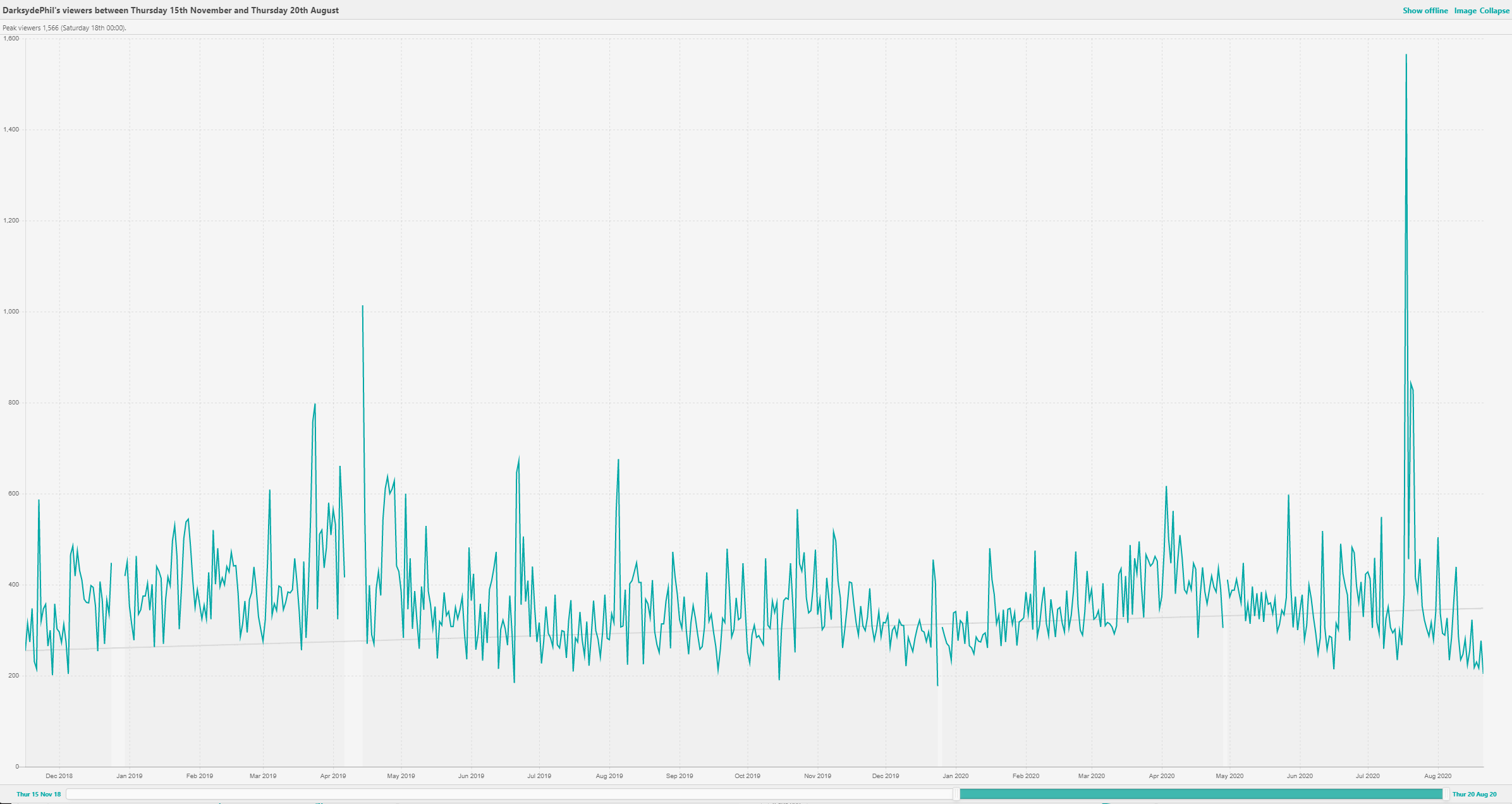This screenshot has height=804, width=1512.
Task: Click the Jan 2020 x-axis label
Action: click(x=956, y=776)
